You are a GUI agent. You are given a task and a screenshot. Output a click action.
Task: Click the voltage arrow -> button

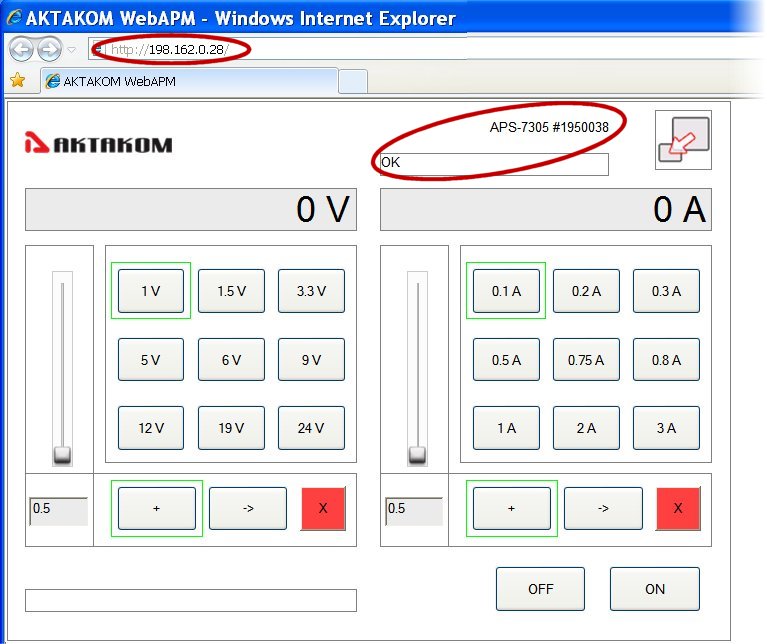click(x=248, y=508)
